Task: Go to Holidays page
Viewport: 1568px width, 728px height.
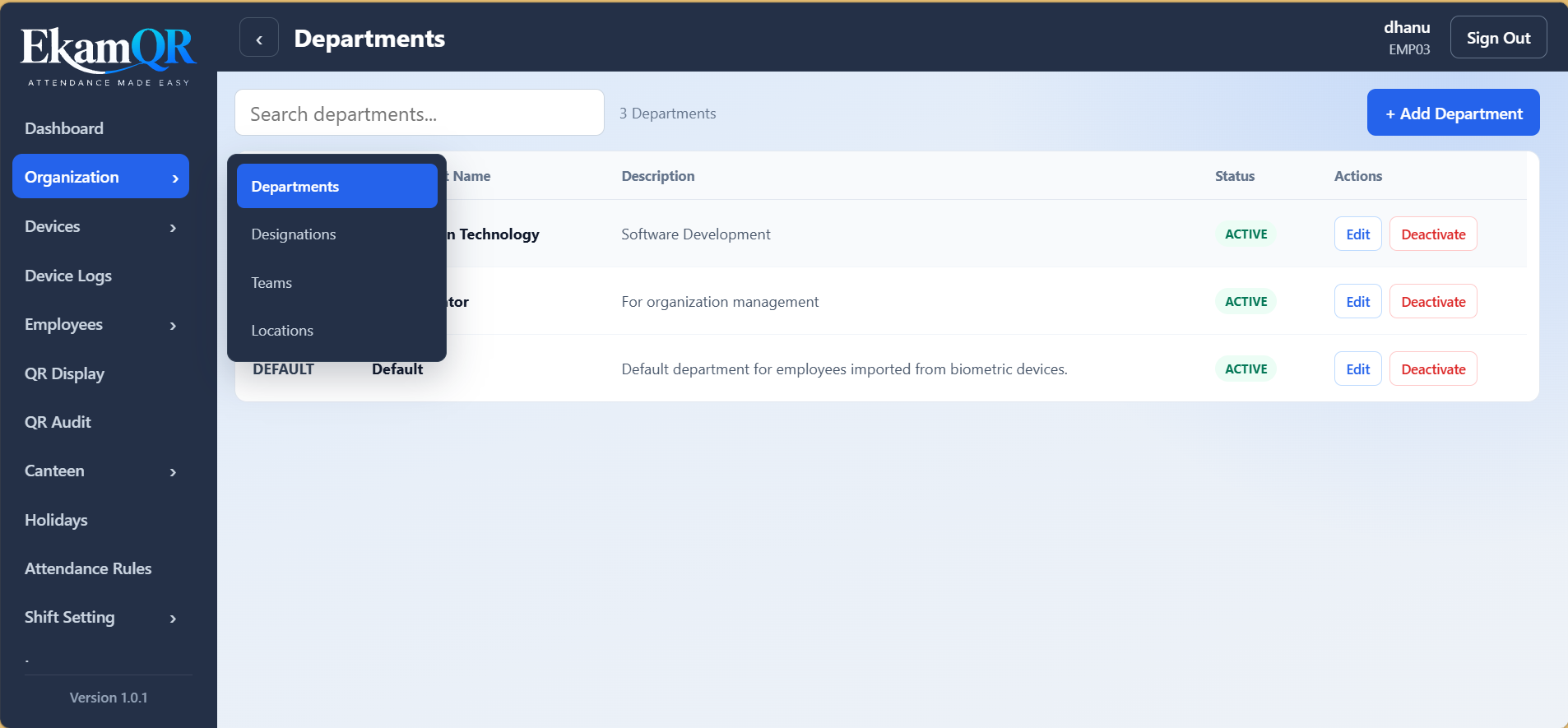Action: click(x=56, y=520)
